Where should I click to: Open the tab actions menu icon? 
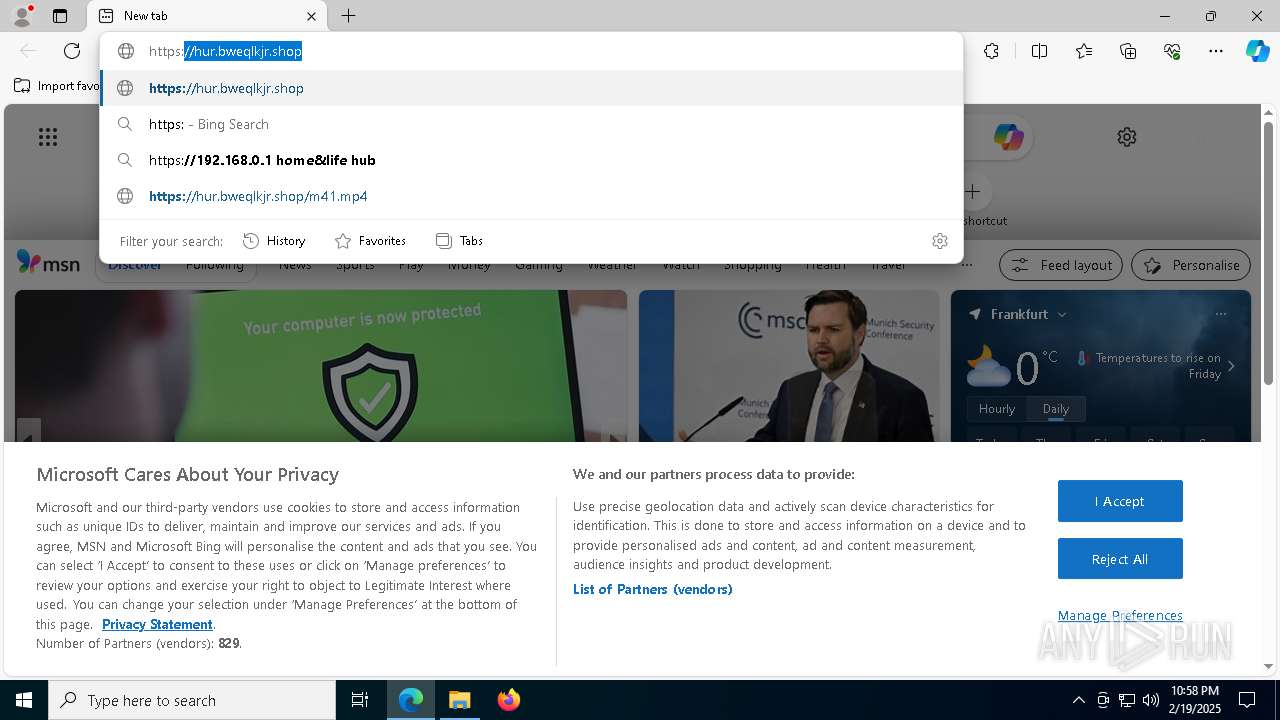[x=60, y=16]
